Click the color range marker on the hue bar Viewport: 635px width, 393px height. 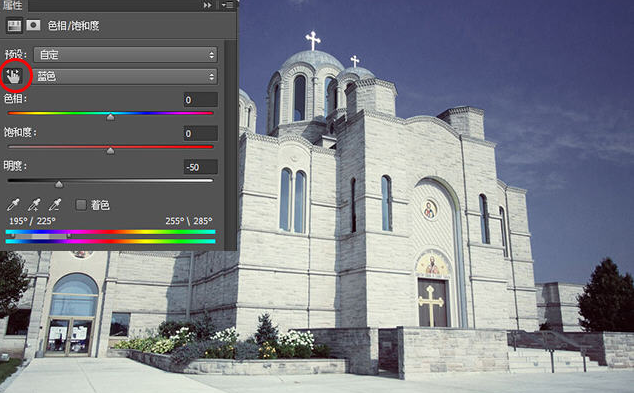point(40,236)
